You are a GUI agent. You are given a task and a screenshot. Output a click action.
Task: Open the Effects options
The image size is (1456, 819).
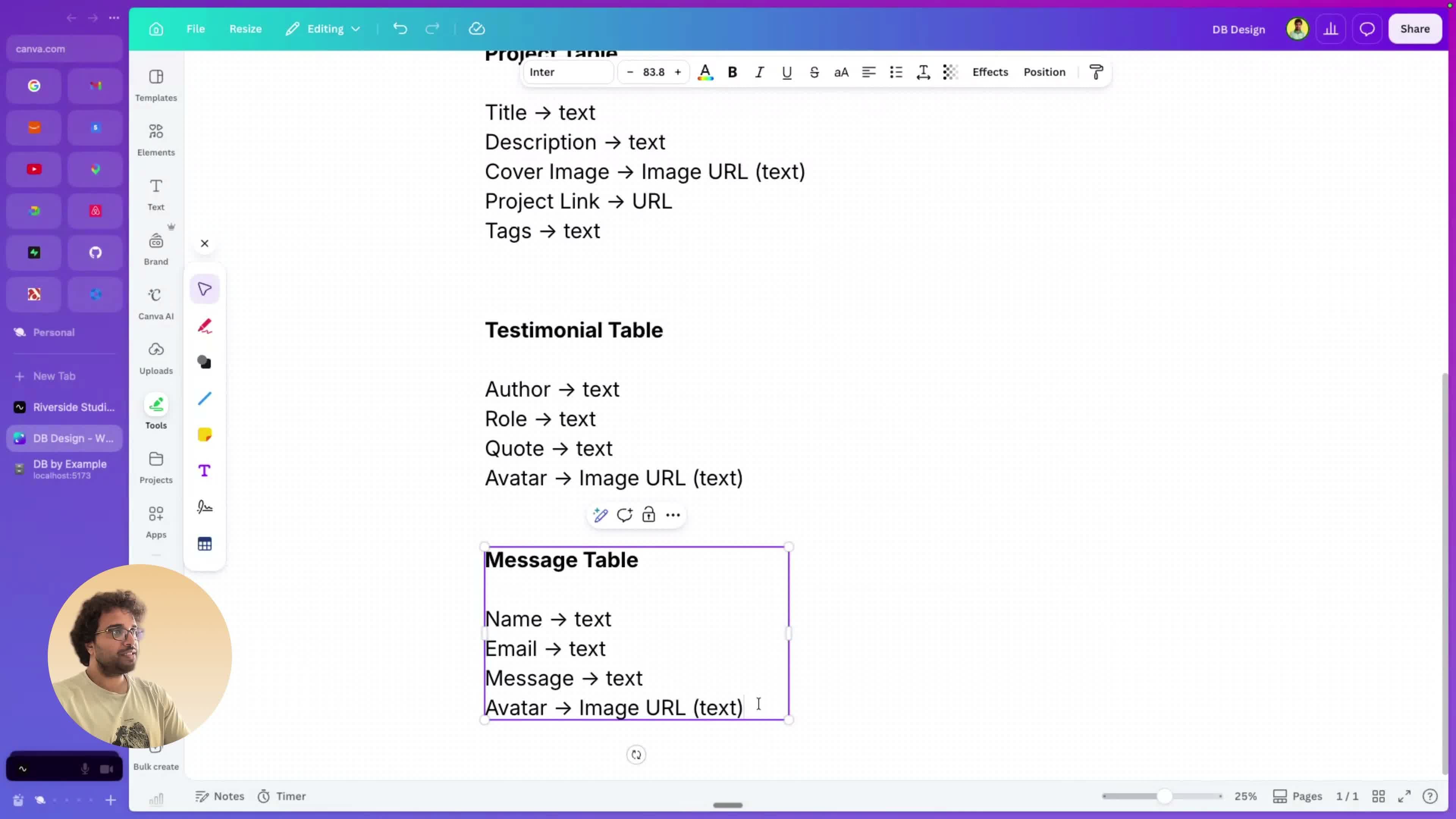pos(990,72)
